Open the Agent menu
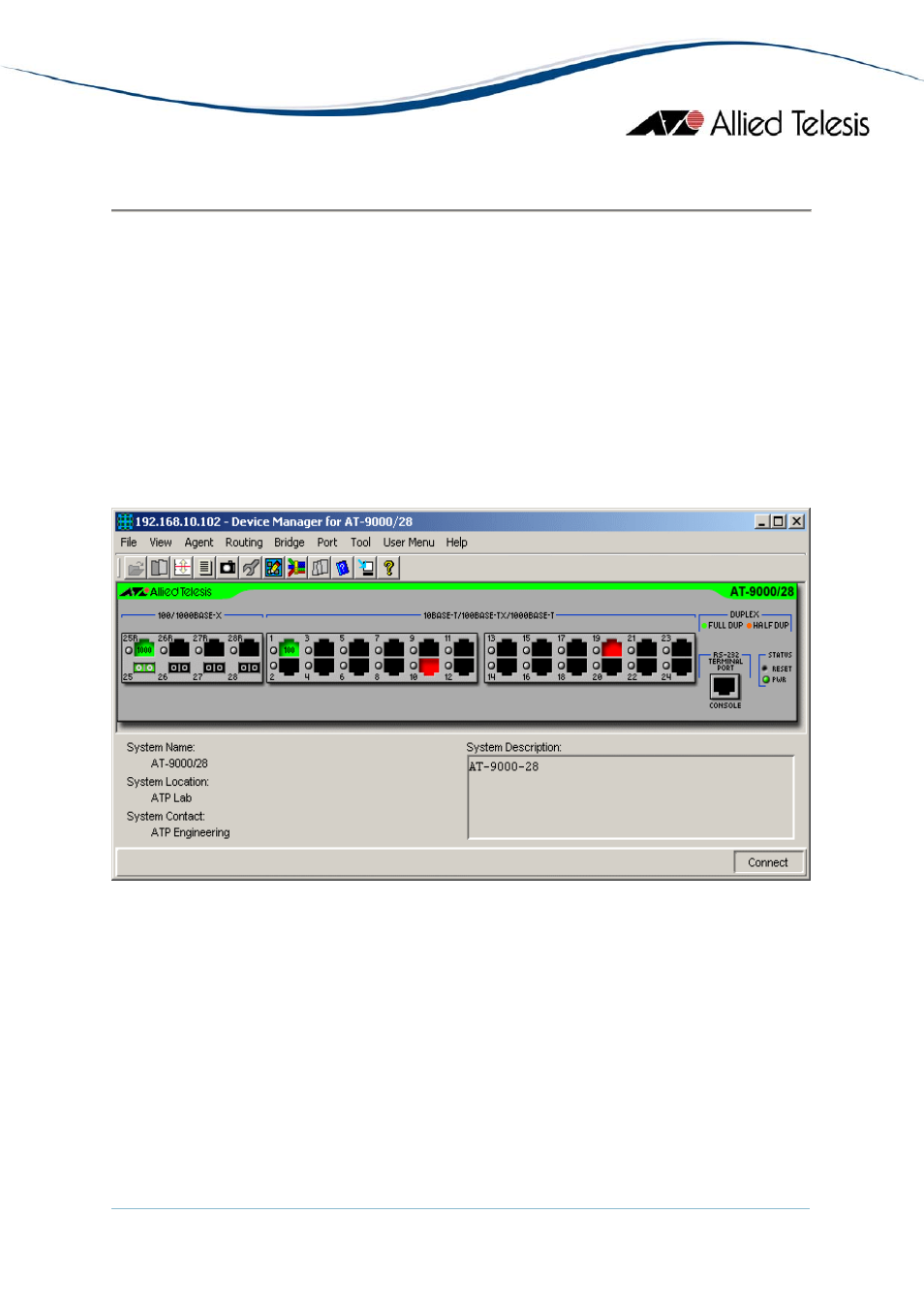This screenshot has height=1308, width=924. tap(199, 543)
